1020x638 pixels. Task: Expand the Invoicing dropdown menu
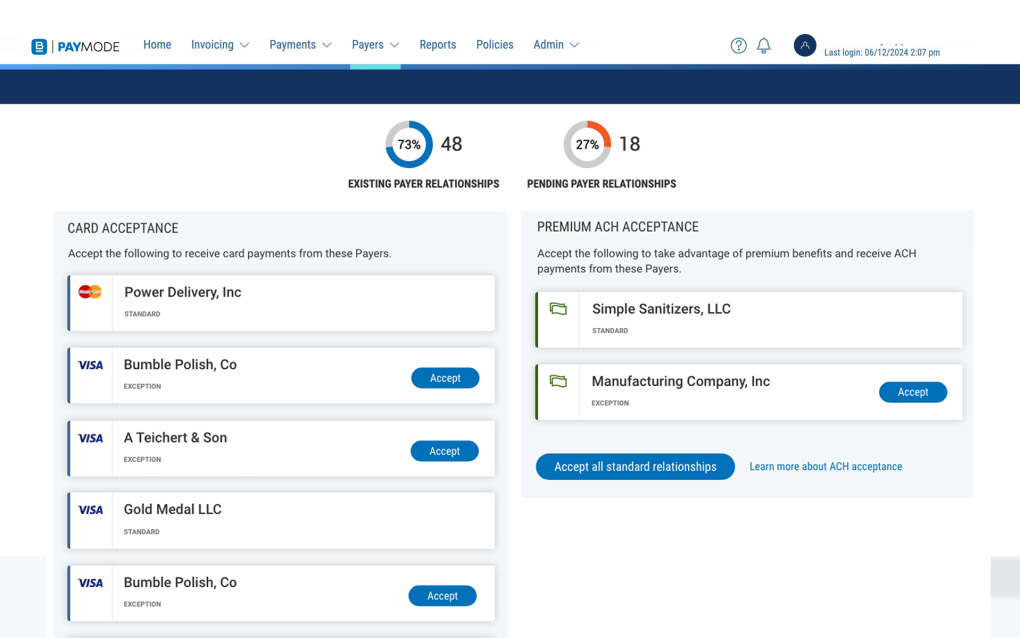click(x=220, y=45)
